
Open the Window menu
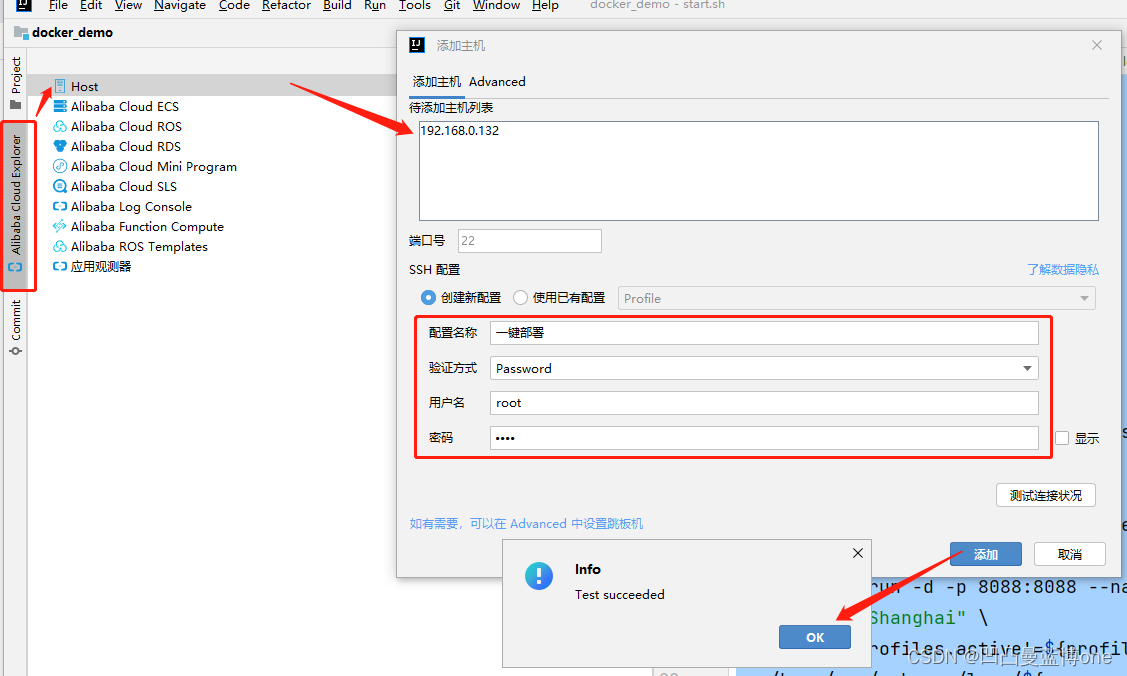pos(496,5)
